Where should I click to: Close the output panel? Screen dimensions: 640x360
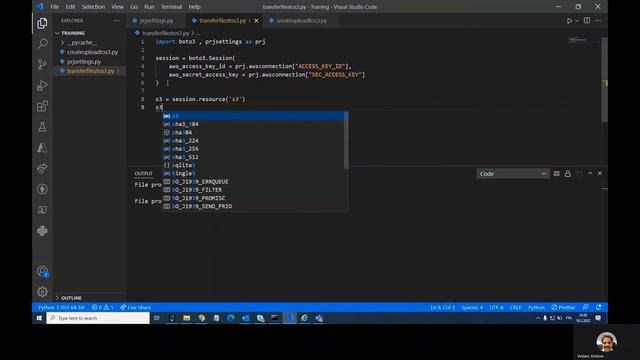[x=600, y=173]
